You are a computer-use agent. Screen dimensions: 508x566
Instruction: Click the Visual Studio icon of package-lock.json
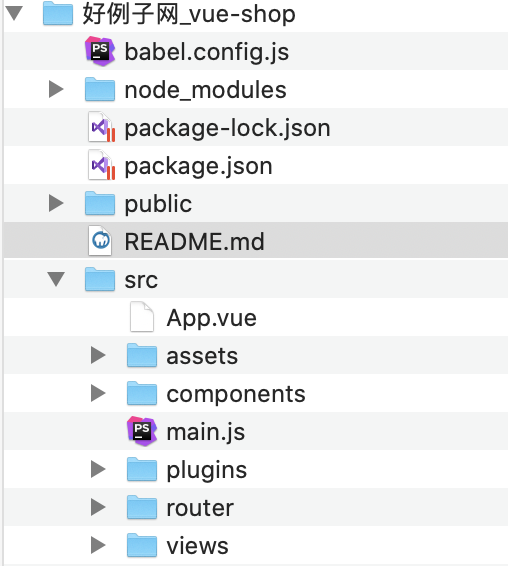click(x=101, y=127)
